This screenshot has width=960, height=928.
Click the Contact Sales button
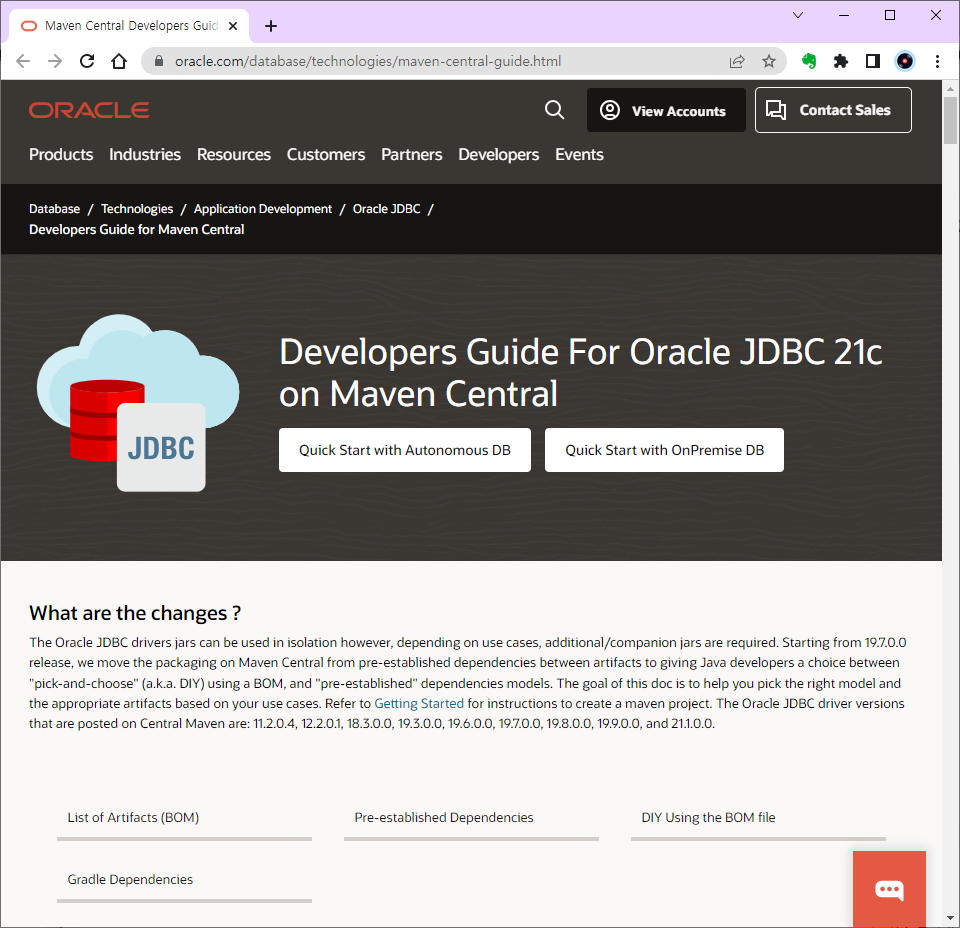click(x=833, y=110)
